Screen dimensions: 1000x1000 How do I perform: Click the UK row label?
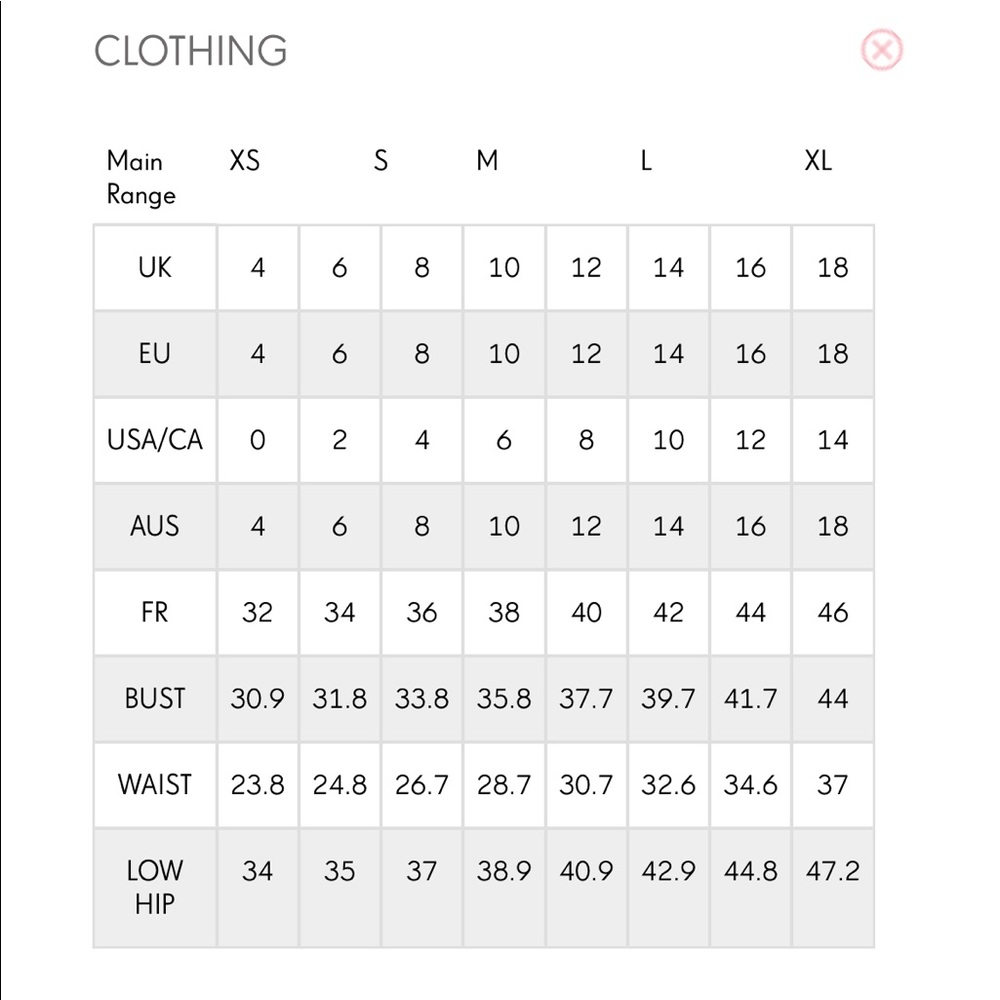click(x=155, y=268)
